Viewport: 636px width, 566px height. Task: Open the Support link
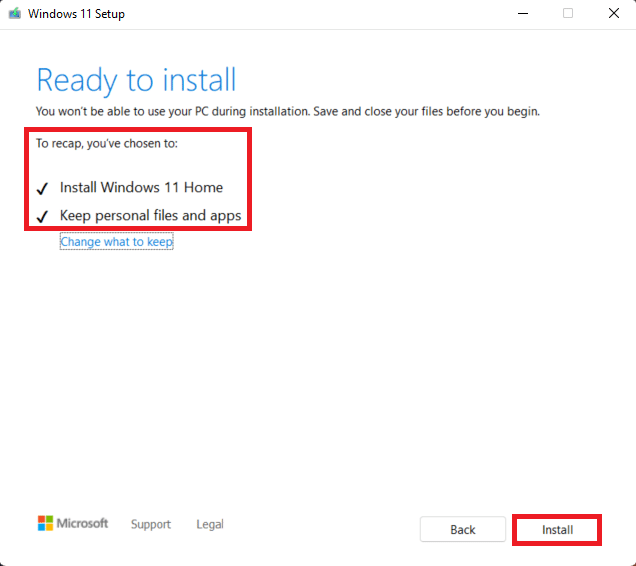pyautogui.click(x=150, y=524)
